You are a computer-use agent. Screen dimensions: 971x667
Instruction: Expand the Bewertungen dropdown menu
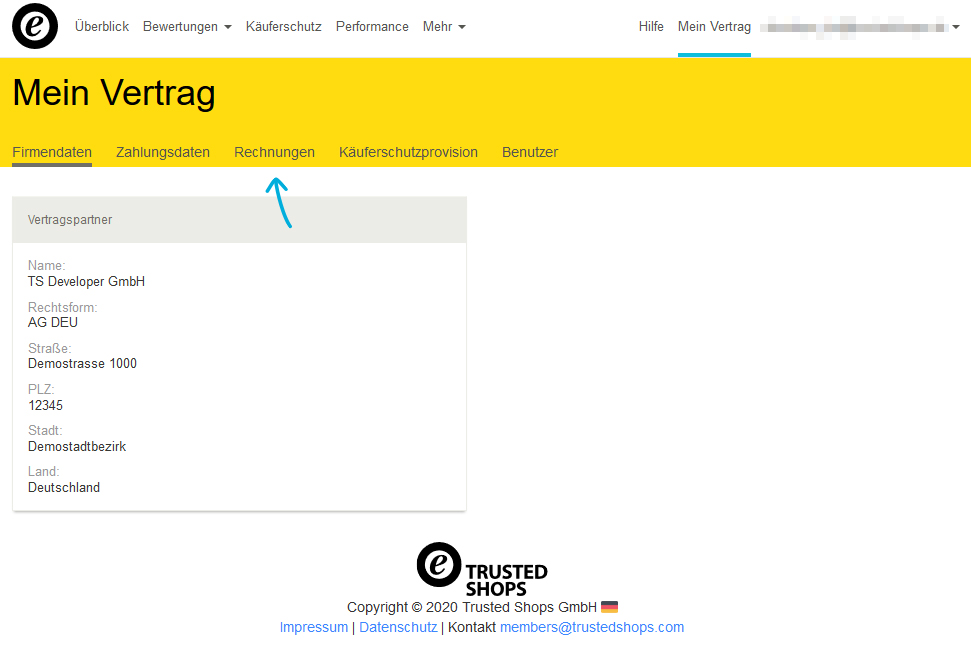(187, 27)
